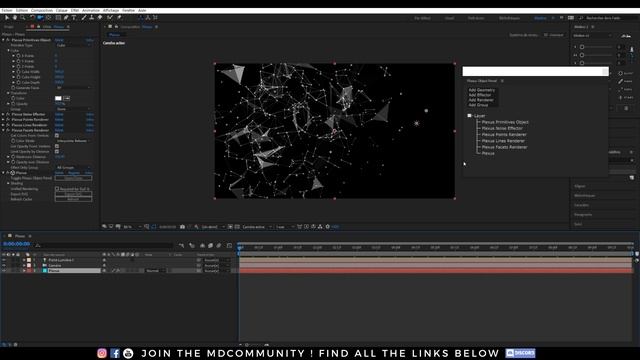
Task: Hide the Camera layer eye
Action: tap(4, 265)
